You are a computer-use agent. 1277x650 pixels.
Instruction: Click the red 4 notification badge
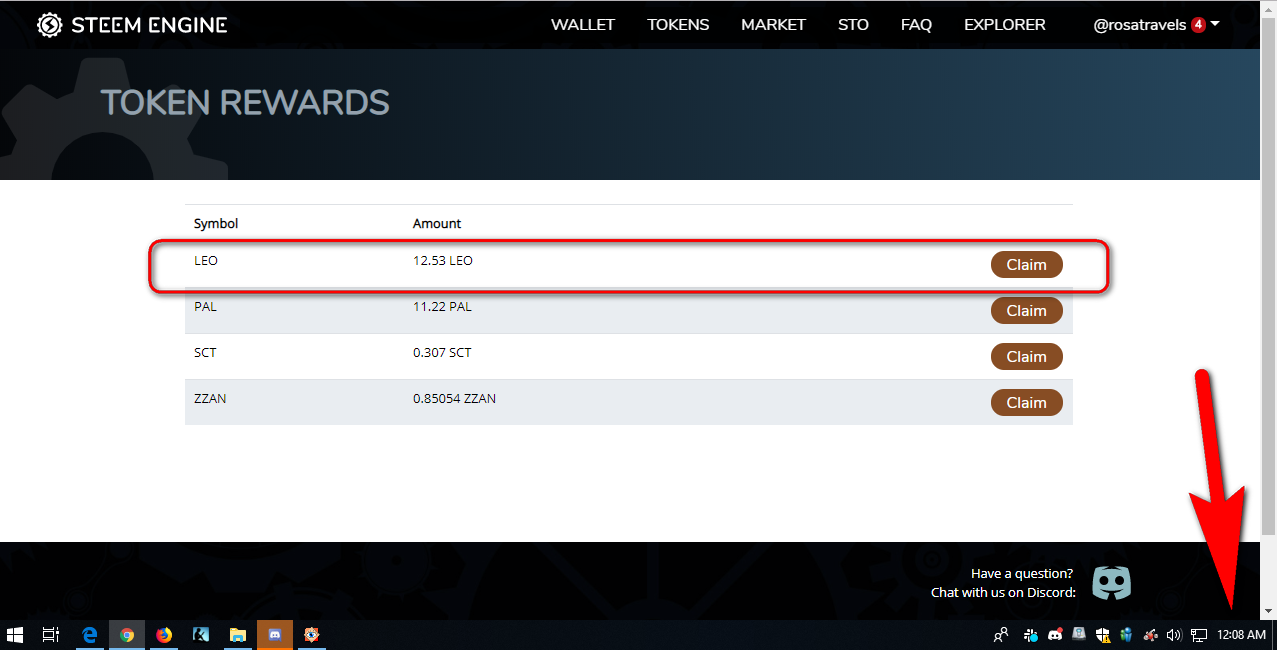pos(1198,25)
